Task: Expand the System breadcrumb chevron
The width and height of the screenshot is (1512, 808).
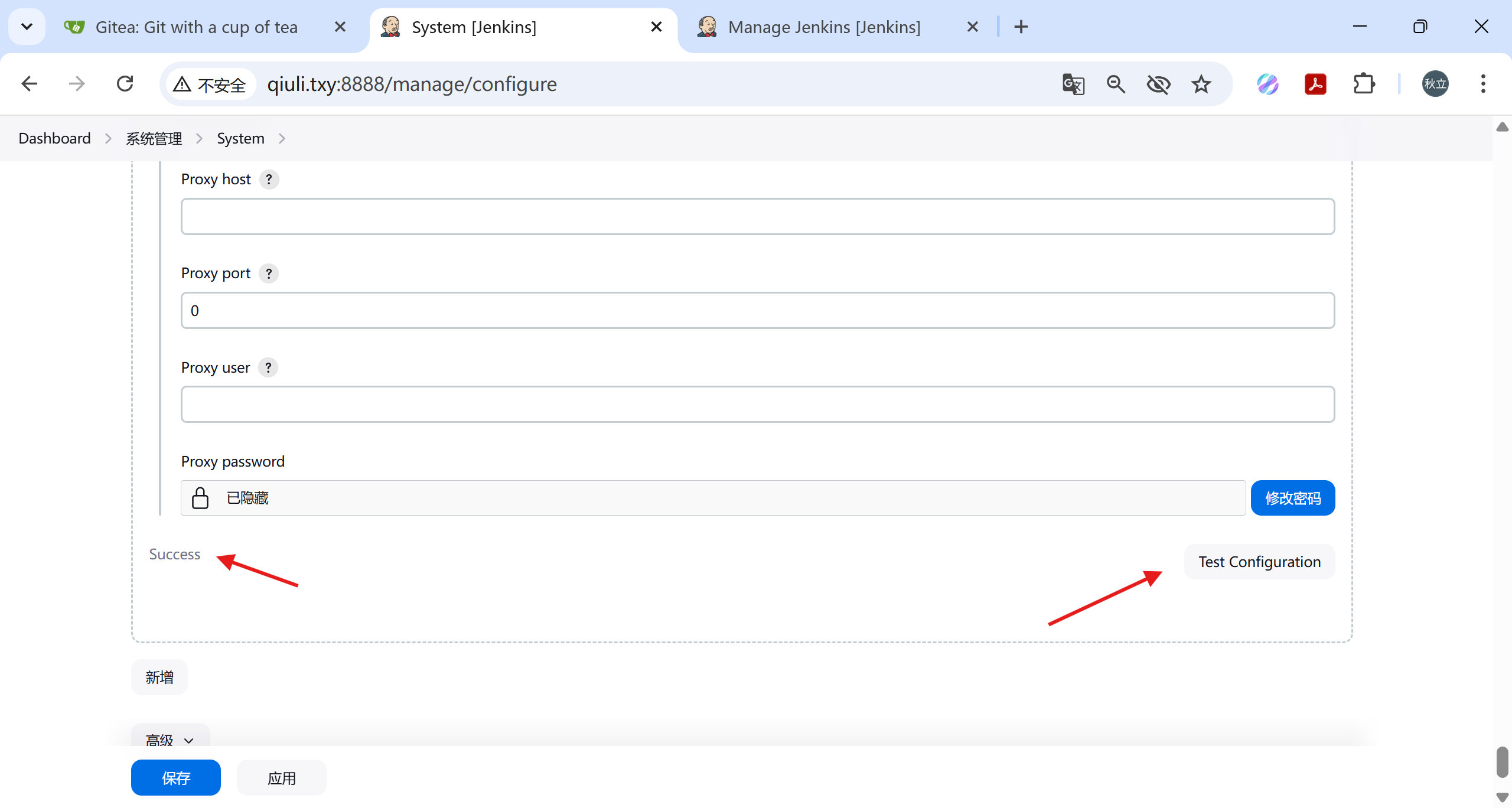Action: tap(282, 138)
